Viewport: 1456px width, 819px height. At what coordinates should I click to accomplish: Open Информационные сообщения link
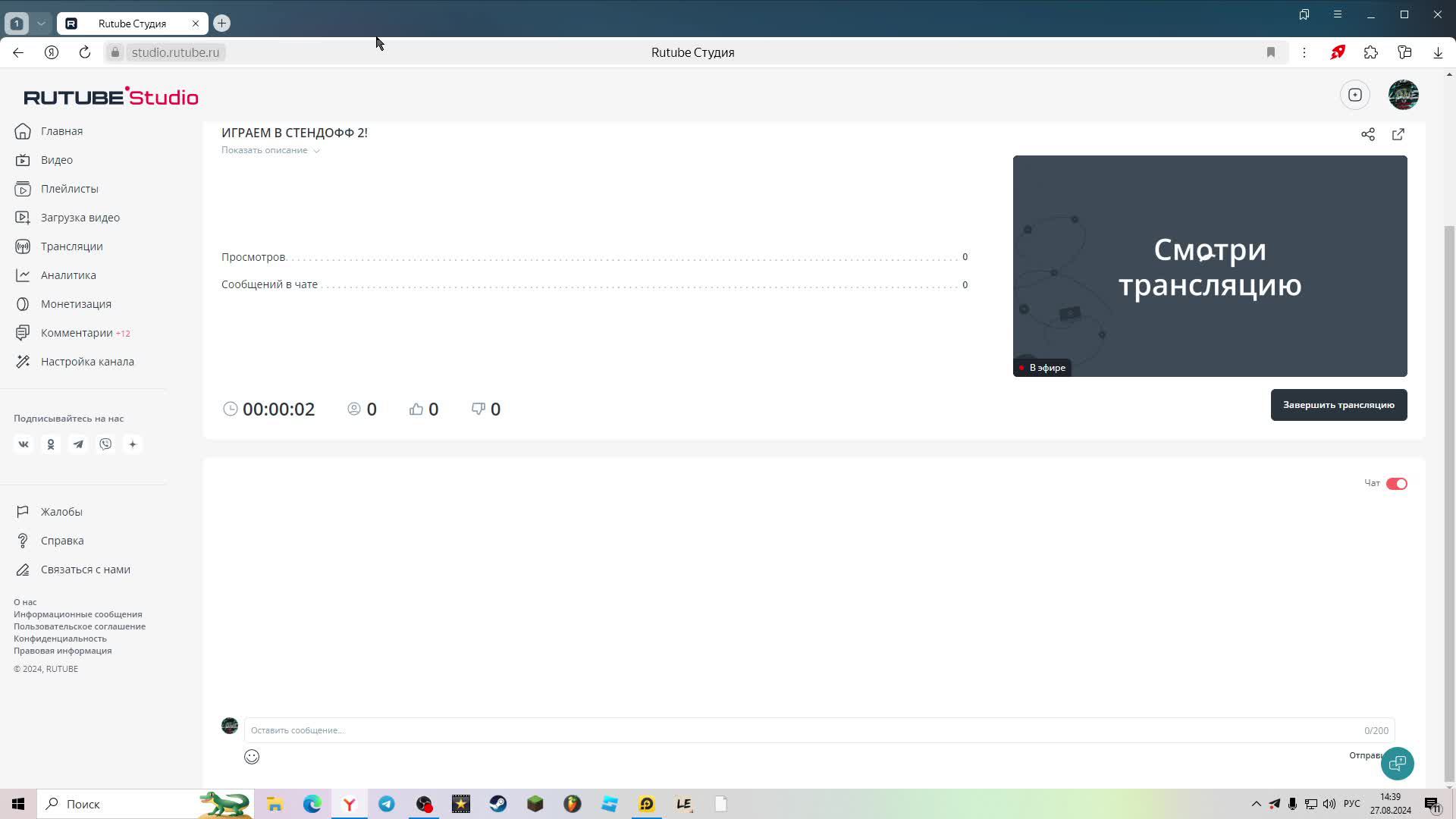pos(78,614)
